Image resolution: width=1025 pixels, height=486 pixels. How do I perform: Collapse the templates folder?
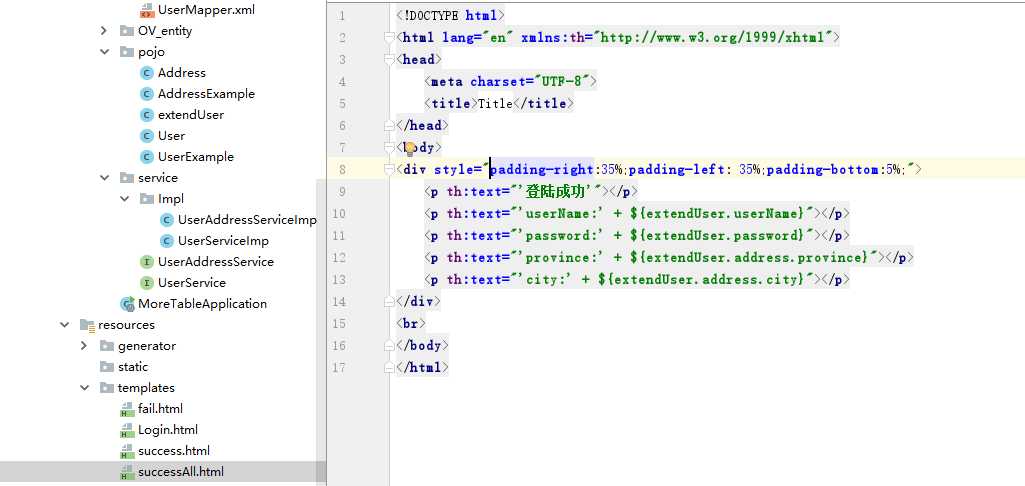[x=84, y=387]
